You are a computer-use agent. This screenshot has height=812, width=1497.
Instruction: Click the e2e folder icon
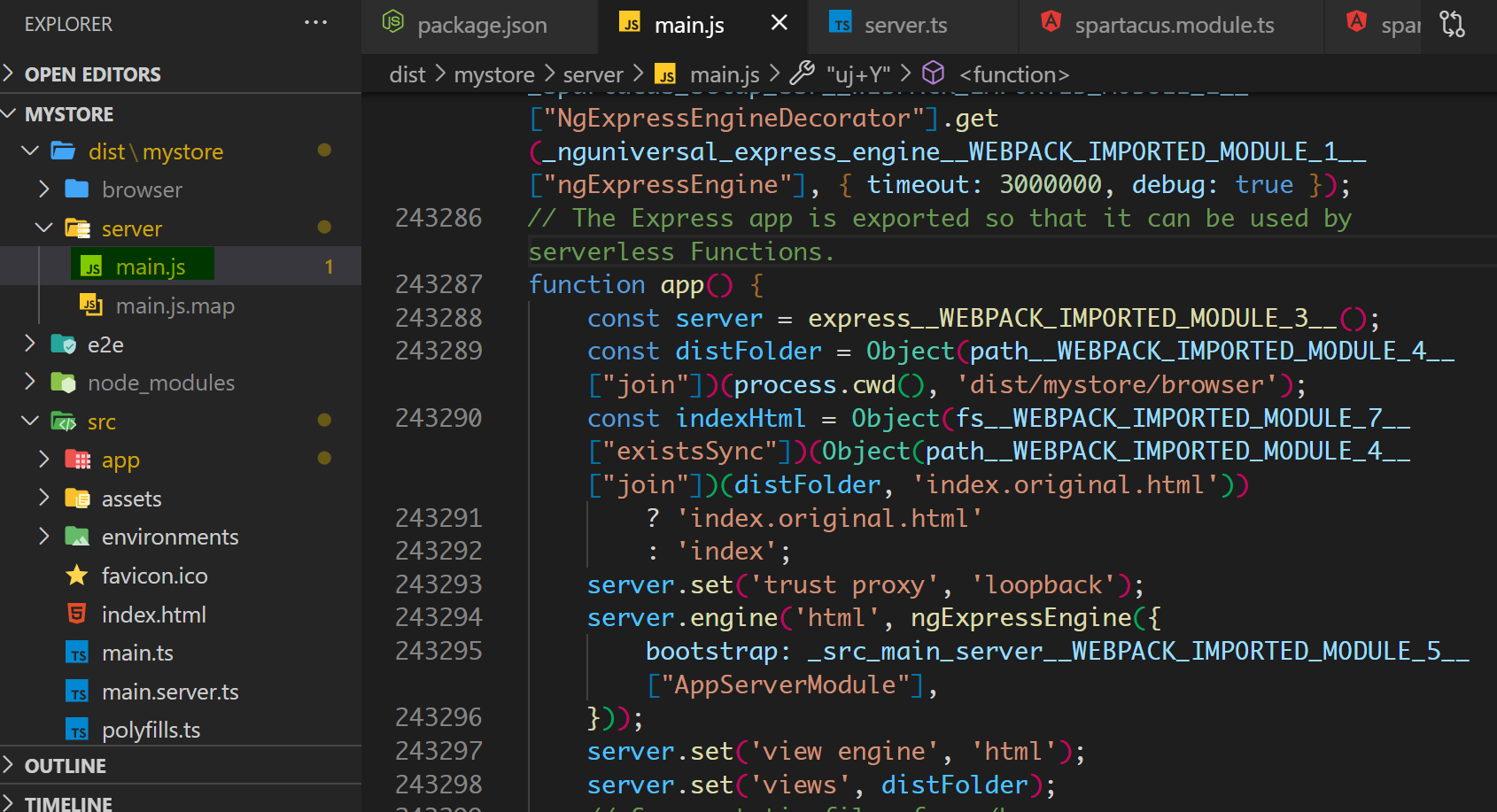[63, 344]
